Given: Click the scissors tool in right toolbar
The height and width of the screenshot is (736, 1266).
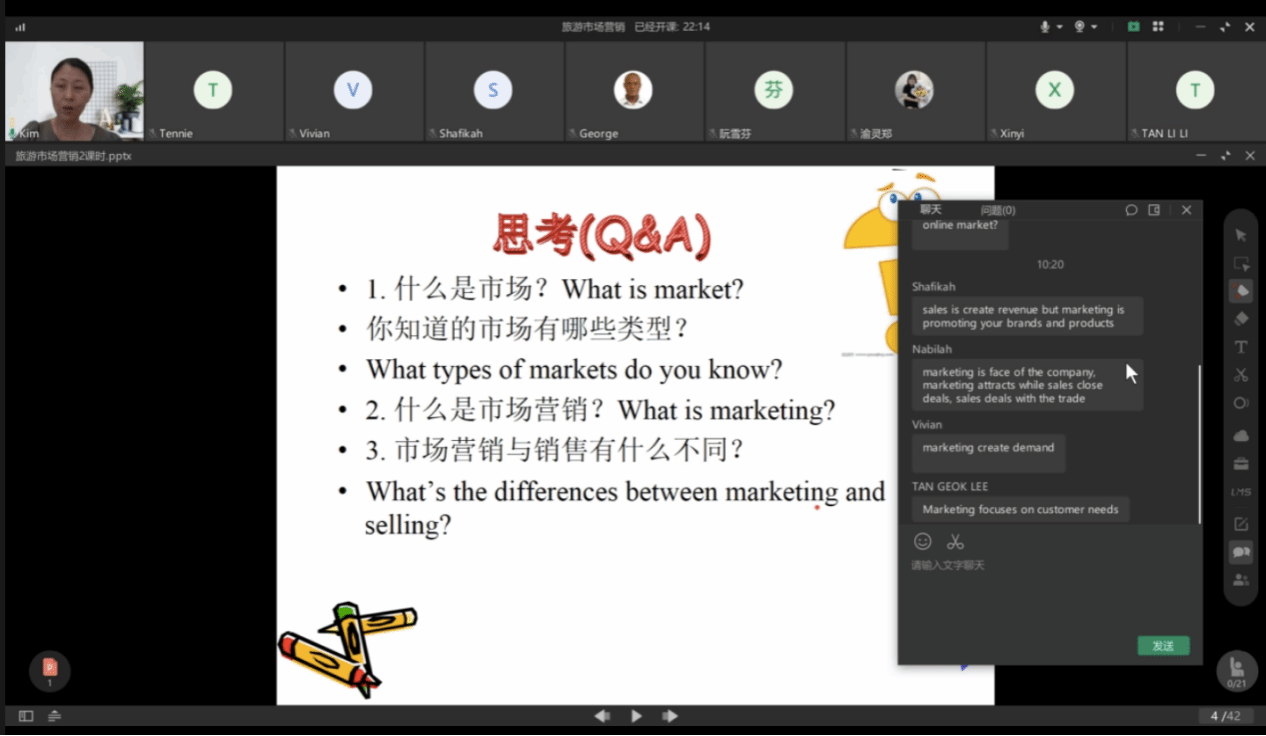Looking at the screenshot, I should tap(1241, 375).
